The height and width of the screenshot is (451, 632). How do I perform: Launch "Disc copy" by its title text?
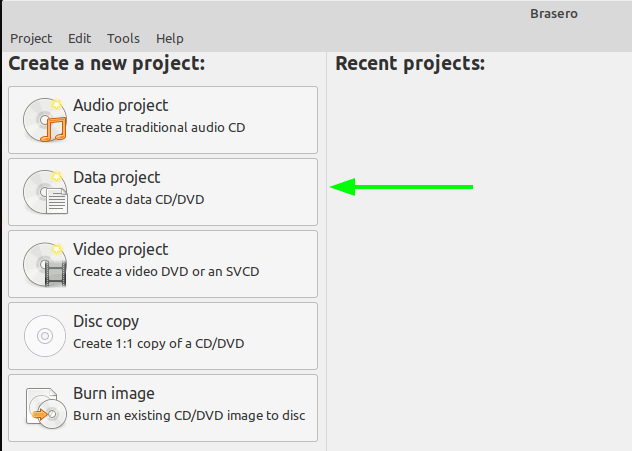pyautogui.click(x=106, y=321)
